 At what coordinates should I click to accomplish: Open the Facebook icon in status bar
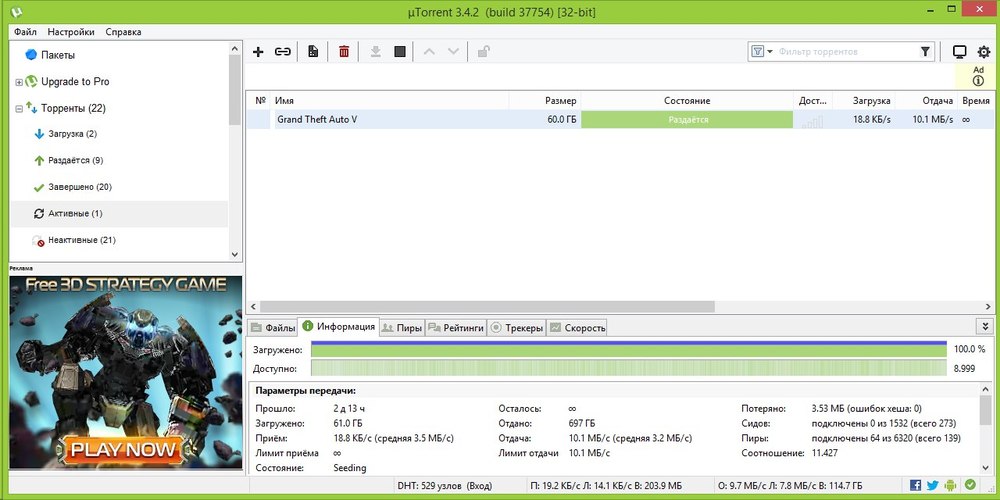pyautogui.click(x=916, y=485)
